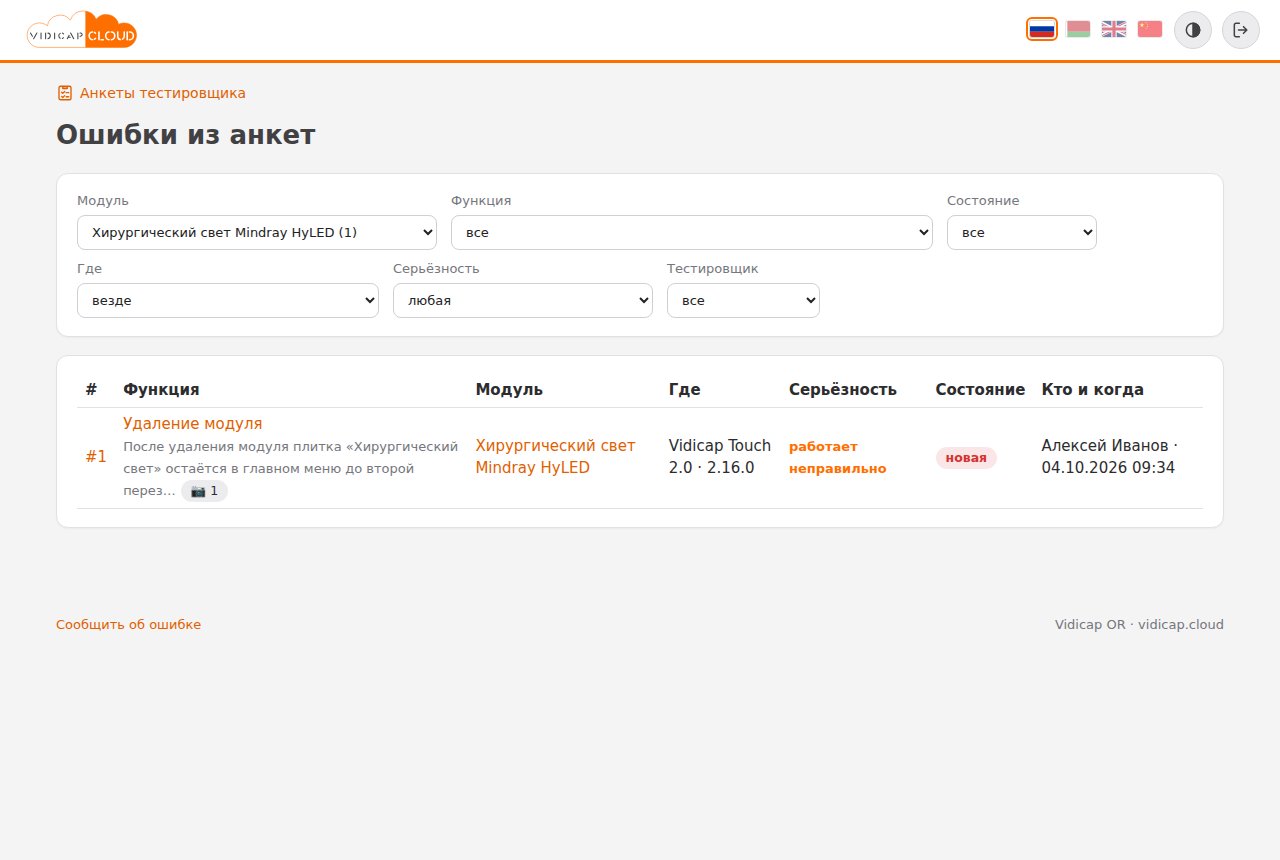The width and height of the screenshot is (1280, 860).
Task: Click the Кто и когда column header
Action: (x=1093, y=390)
